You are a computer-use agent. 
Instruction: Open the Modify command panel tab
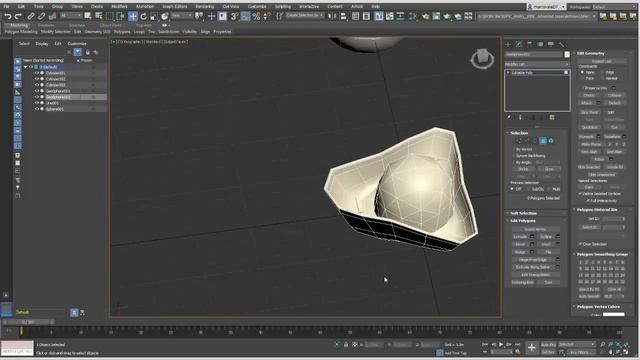(x=518, y=44)
